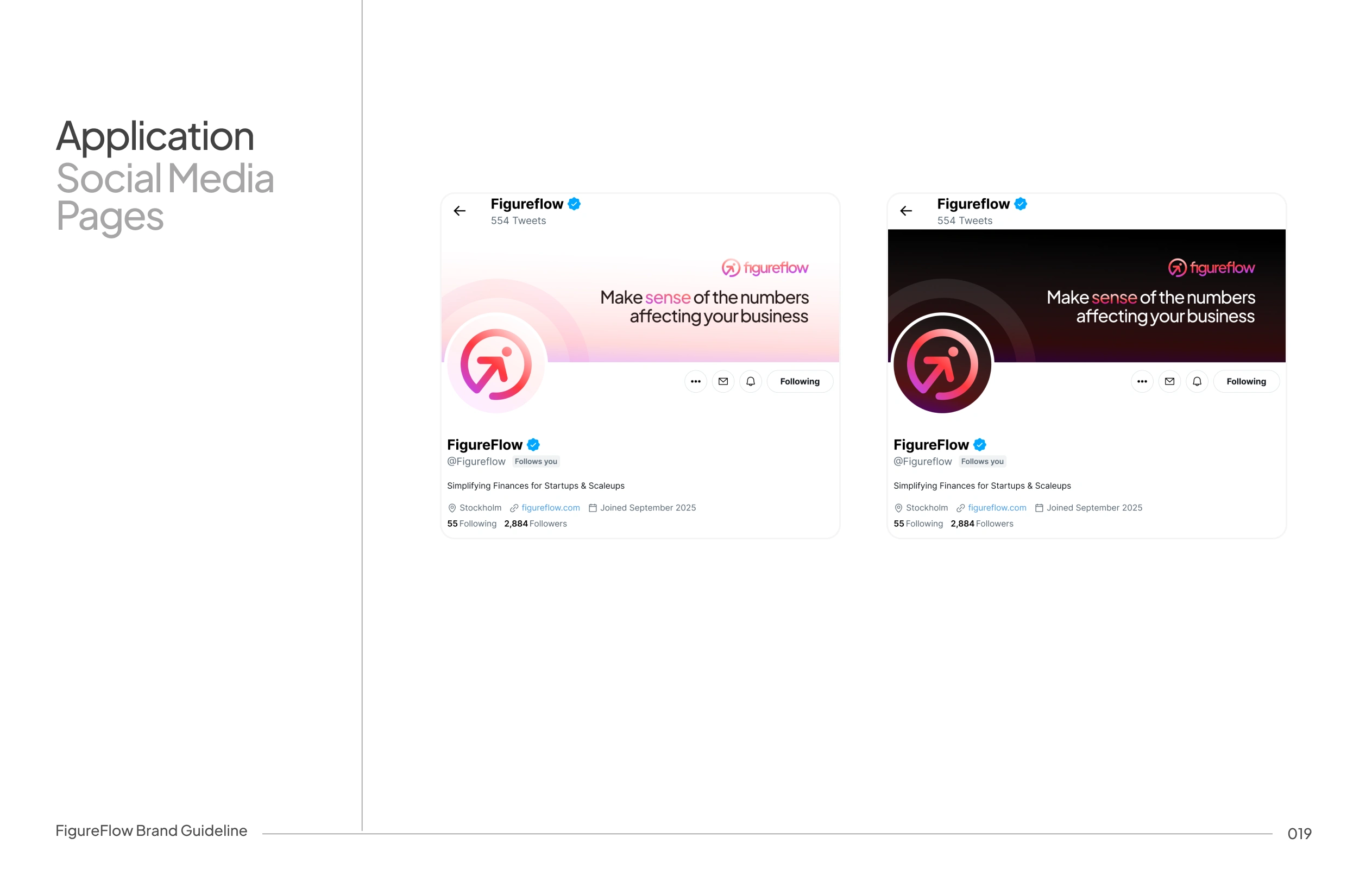Open figureflow.com link on light card
Image resolution: width=1372 pixels, height=888 pixels.
pos(551,508)
